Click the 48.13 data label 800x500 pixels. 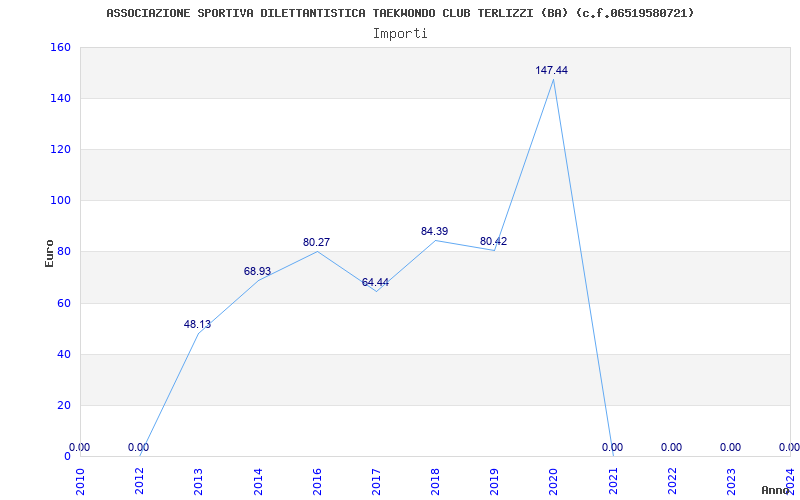tap(197, 324)
